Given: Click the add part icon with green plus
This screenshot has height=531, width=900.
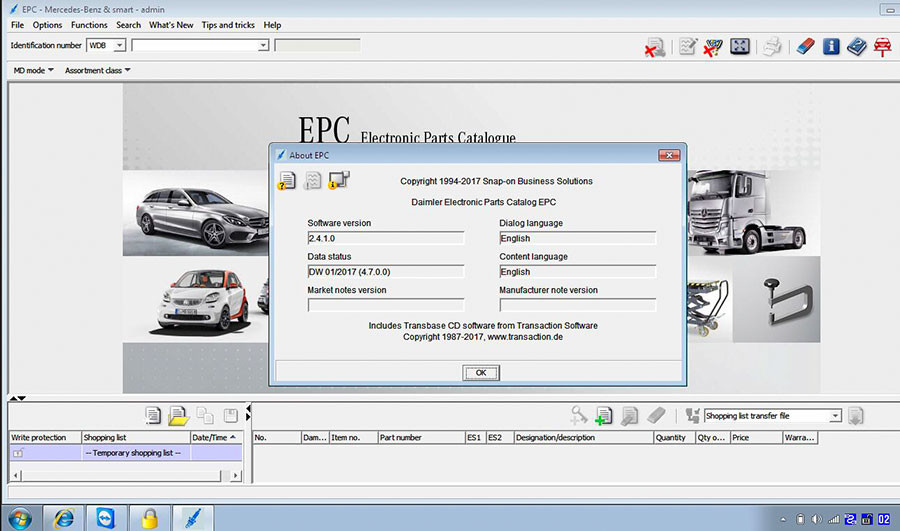Looking at the screenshot, I should pyautogui.click(x=603, y=416).
